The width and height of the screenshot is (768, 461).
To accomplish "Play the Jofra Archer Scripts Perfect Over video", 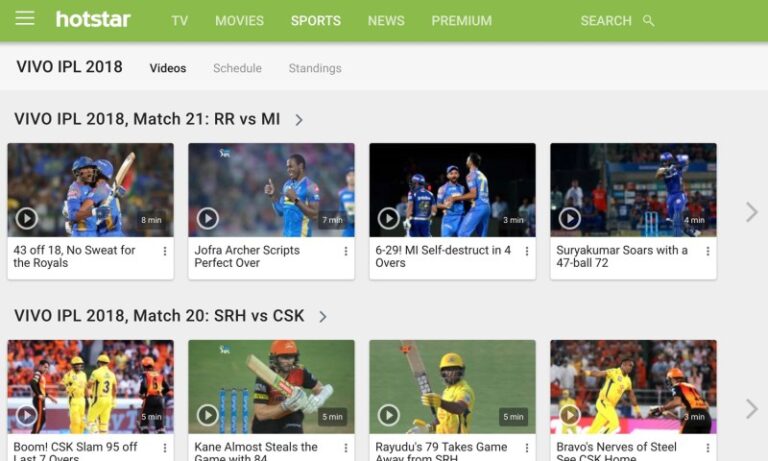I will click(x=208, y=218).
